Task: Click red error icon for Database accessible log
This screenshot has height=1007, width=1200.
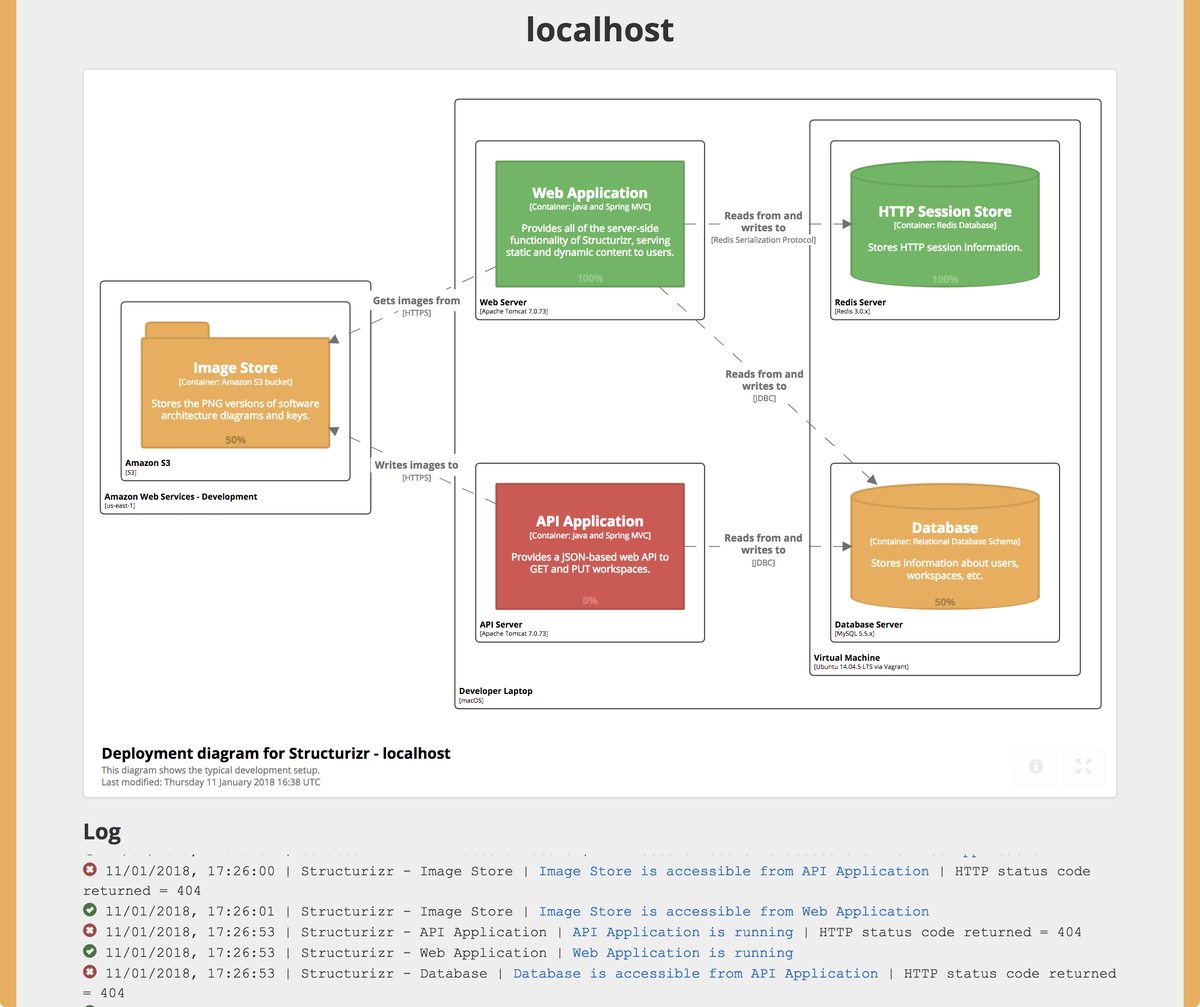Action: [x=90, y=972]
